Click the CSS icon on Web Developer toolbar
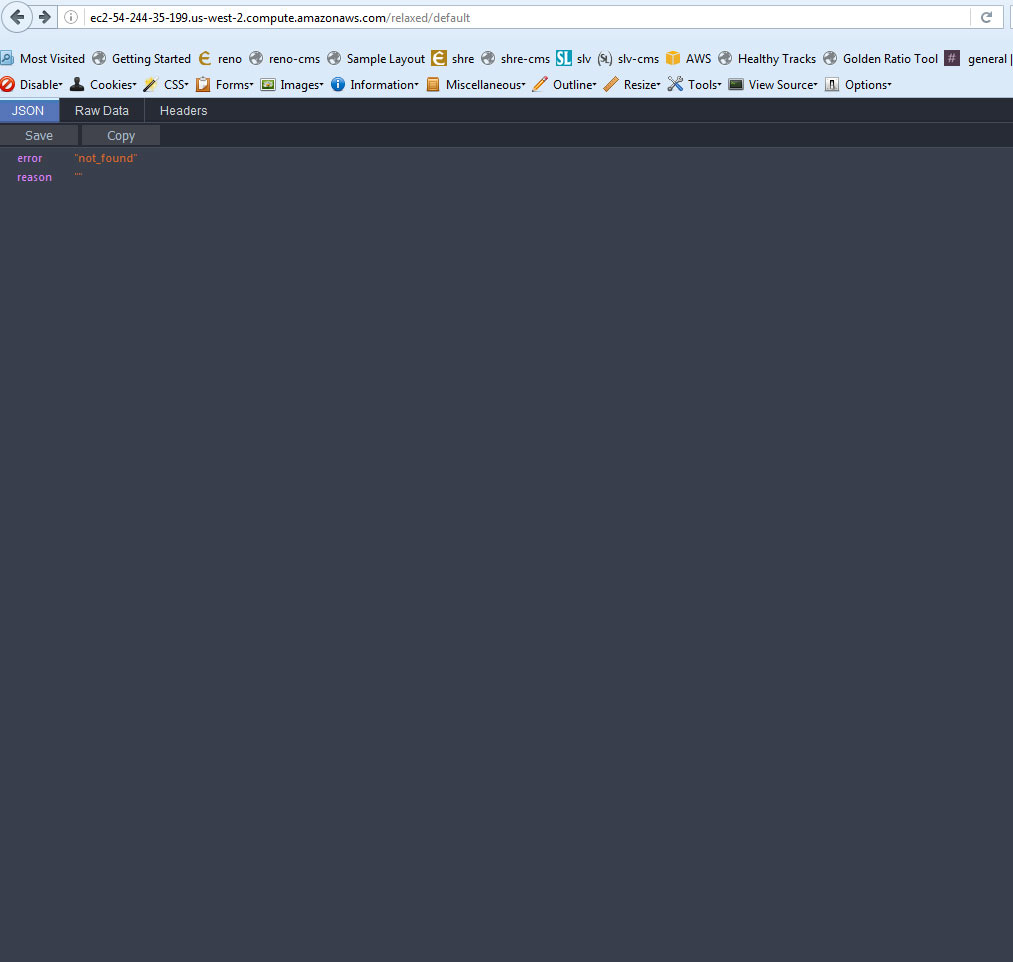1013x962 pixels. tap(150, 84)
